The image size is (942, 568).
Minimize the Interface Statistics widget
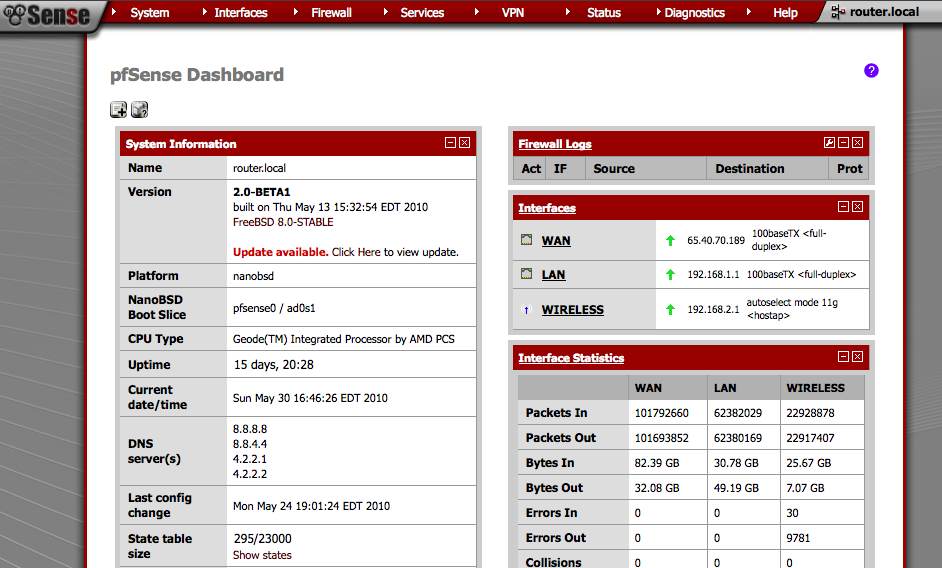843,357
